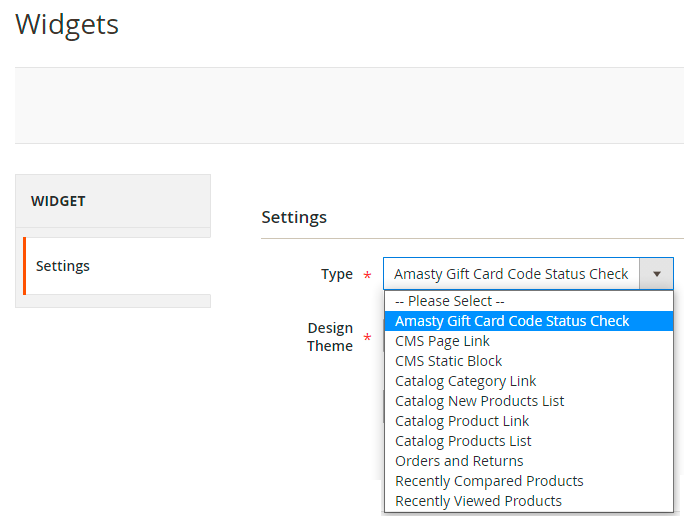Viewport: 684px width, 527px height.
Task: Open the Settings tab in sidebar
Action: point(63,266)
